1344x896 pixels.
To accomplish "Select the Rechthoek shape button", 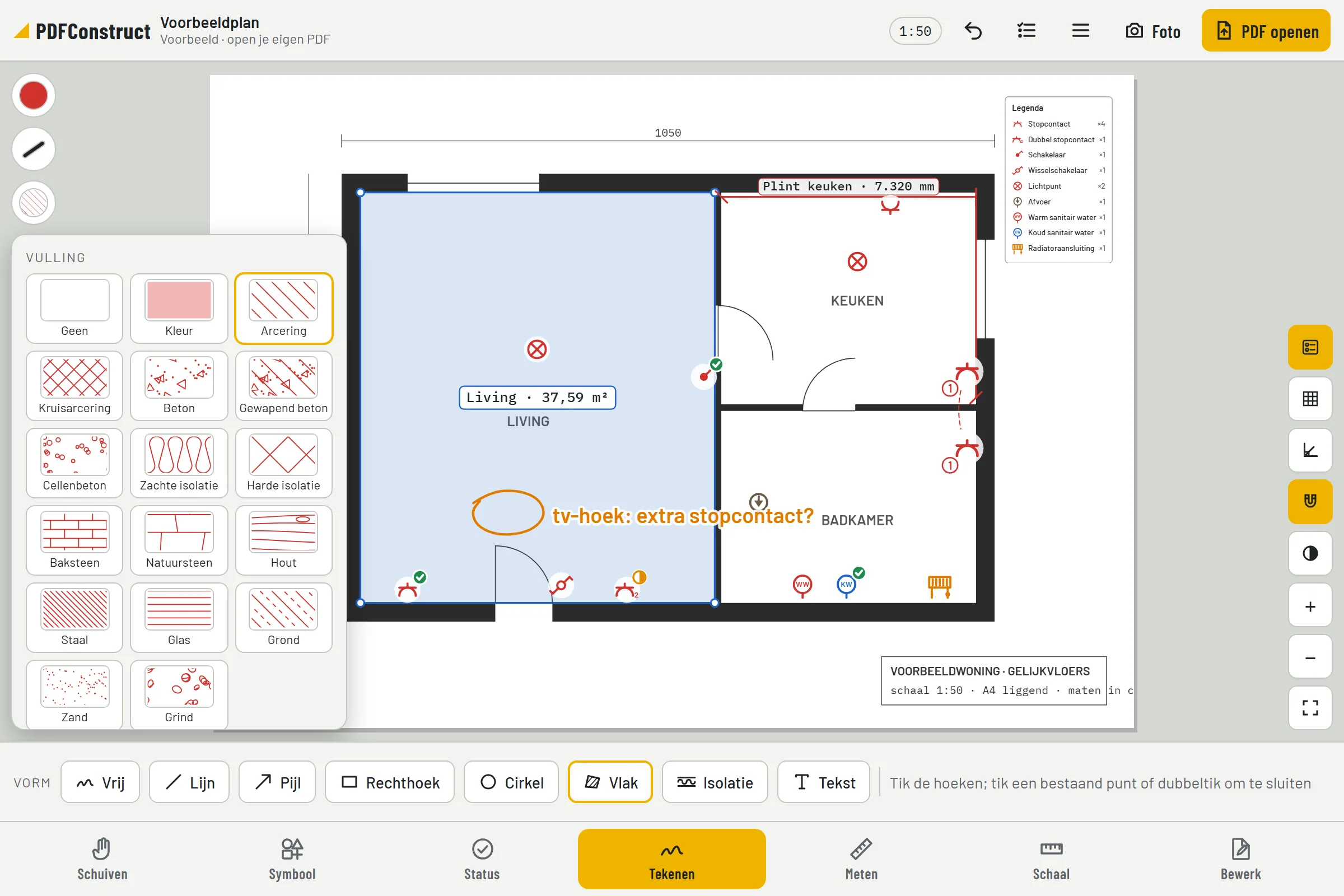I will [x=390, y=782].
